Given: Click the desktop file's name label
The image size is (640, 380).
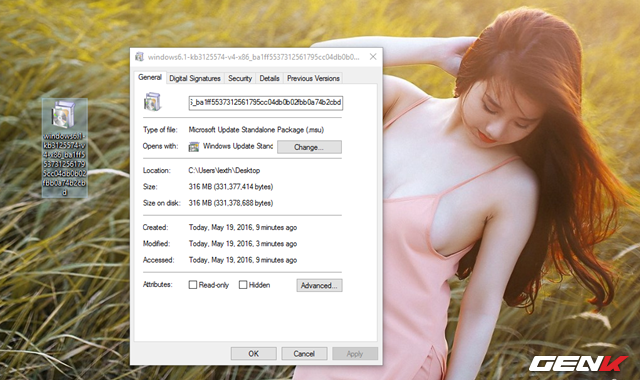Looking at the screenshot, I should [x=64, y=164].
